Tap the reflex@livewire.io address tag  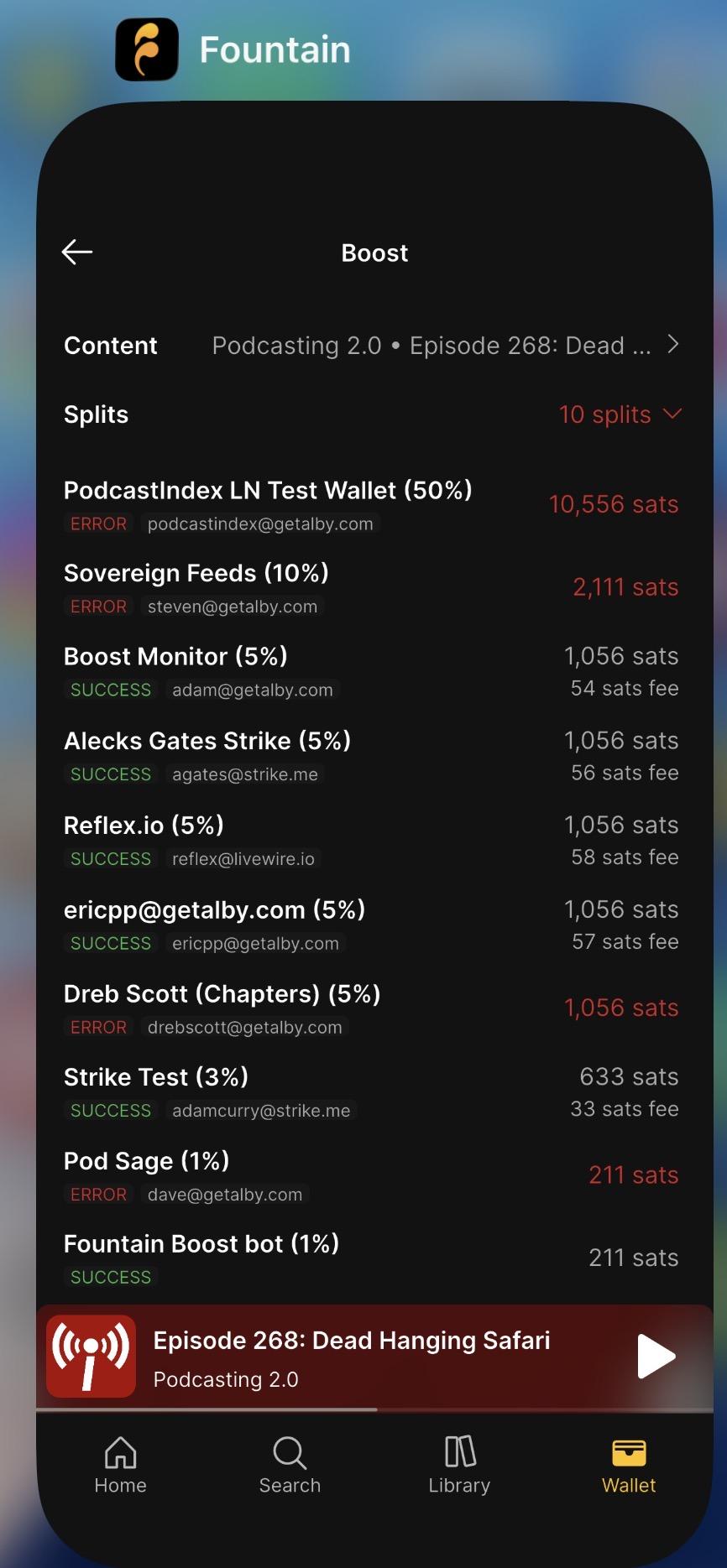(x=243, y=858)
